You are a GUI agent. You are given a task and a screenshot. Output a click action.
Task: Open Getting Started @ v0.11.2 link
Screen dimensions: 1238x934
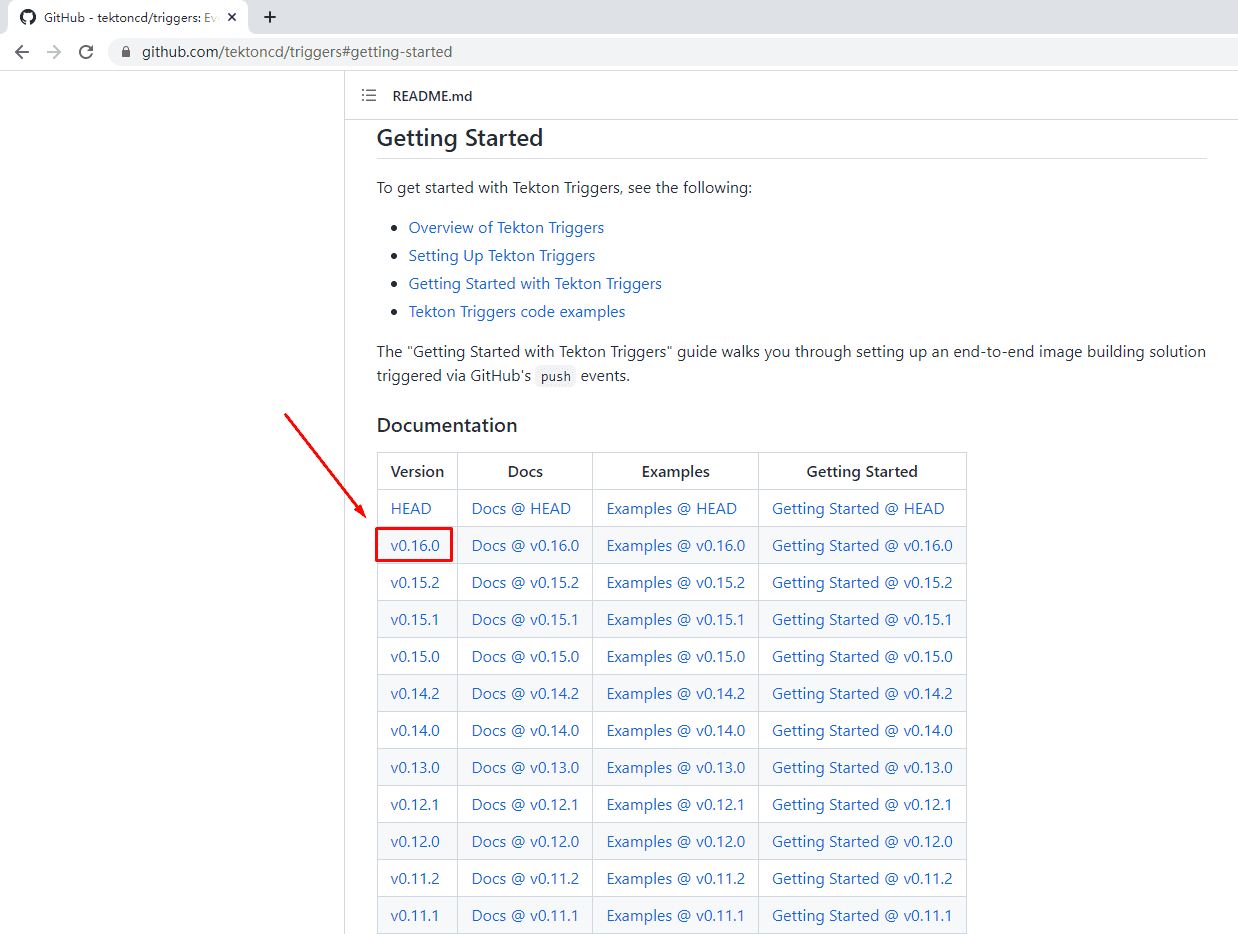(x=862, y=879)
